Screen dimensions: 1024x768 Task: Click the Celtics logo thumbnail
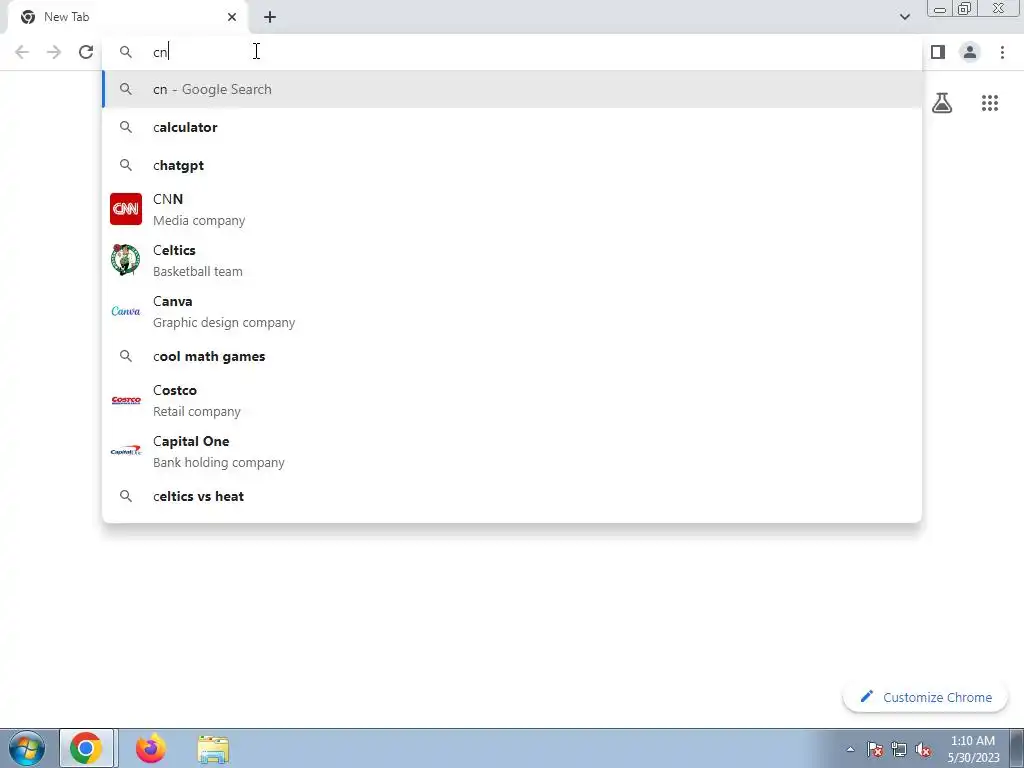click(126, 260)
